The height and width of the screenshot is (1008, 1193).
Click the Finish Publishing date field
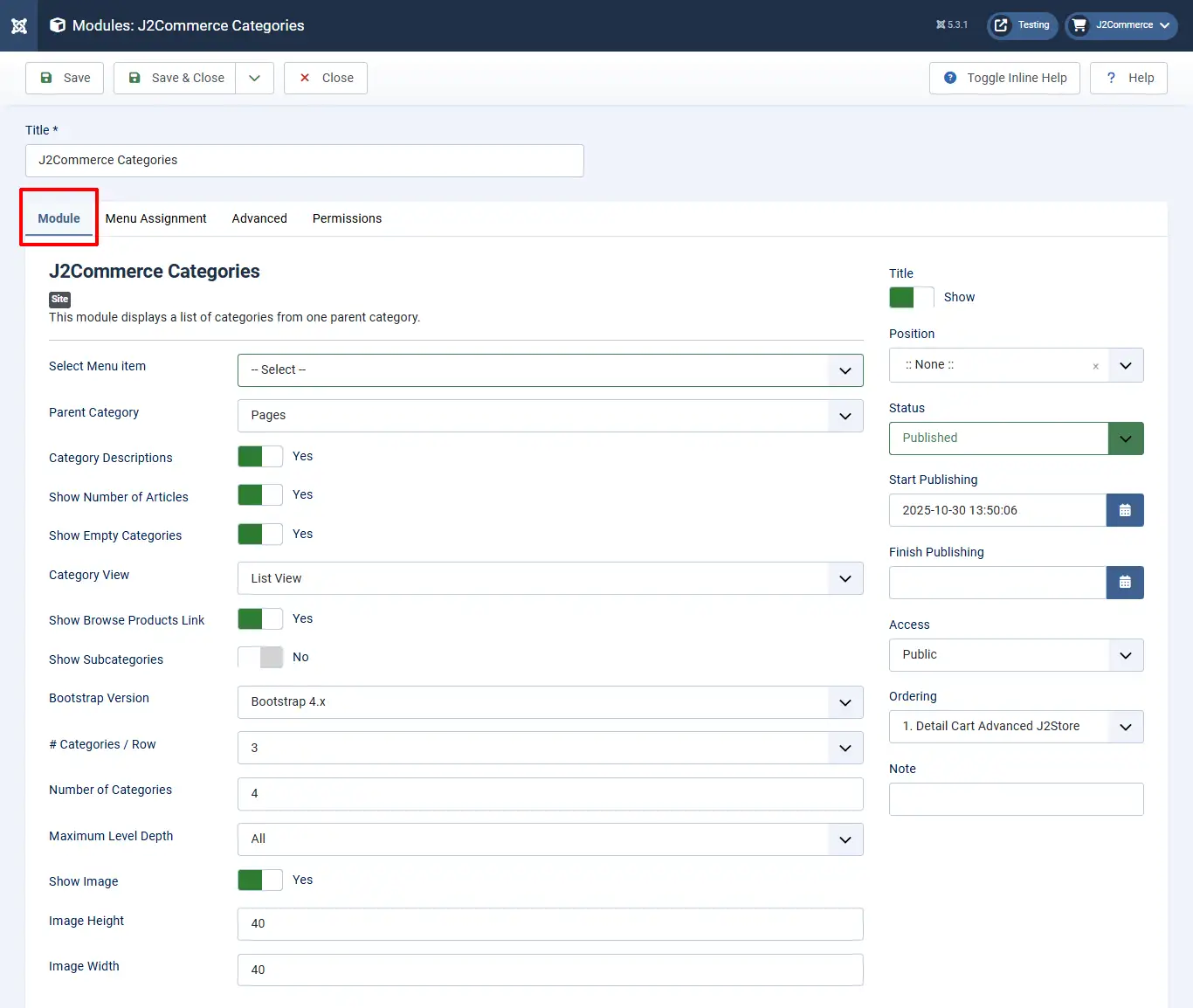click(x=997, y=583)
